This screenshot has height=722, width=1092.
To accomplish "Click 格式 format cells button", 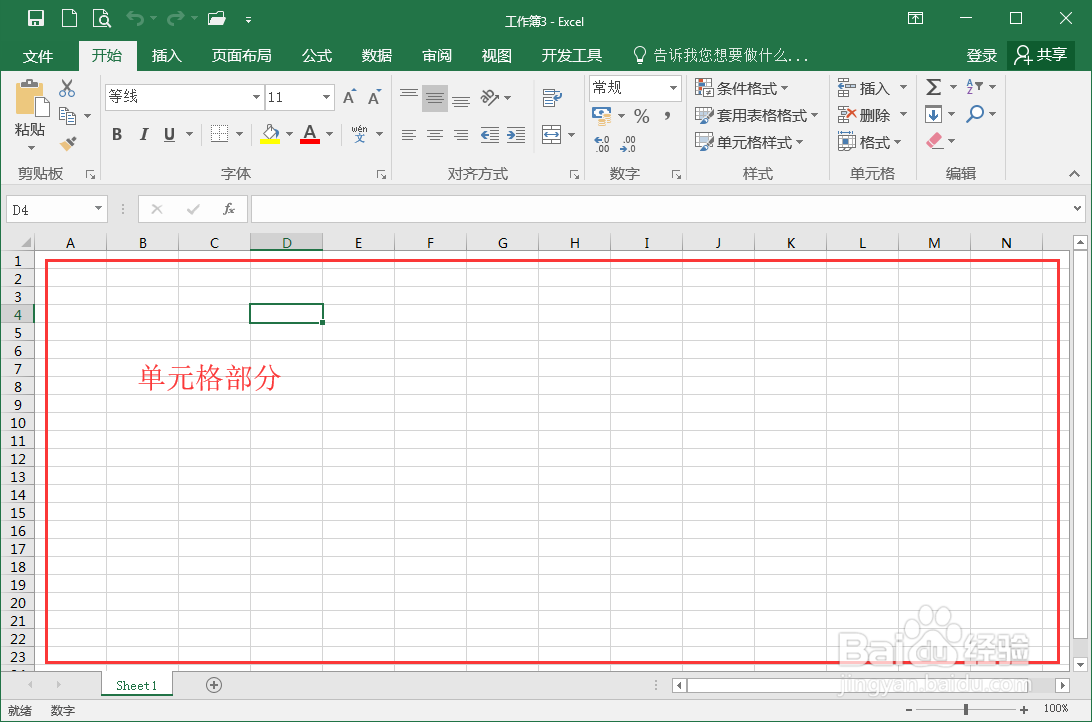I will [868, 143].
